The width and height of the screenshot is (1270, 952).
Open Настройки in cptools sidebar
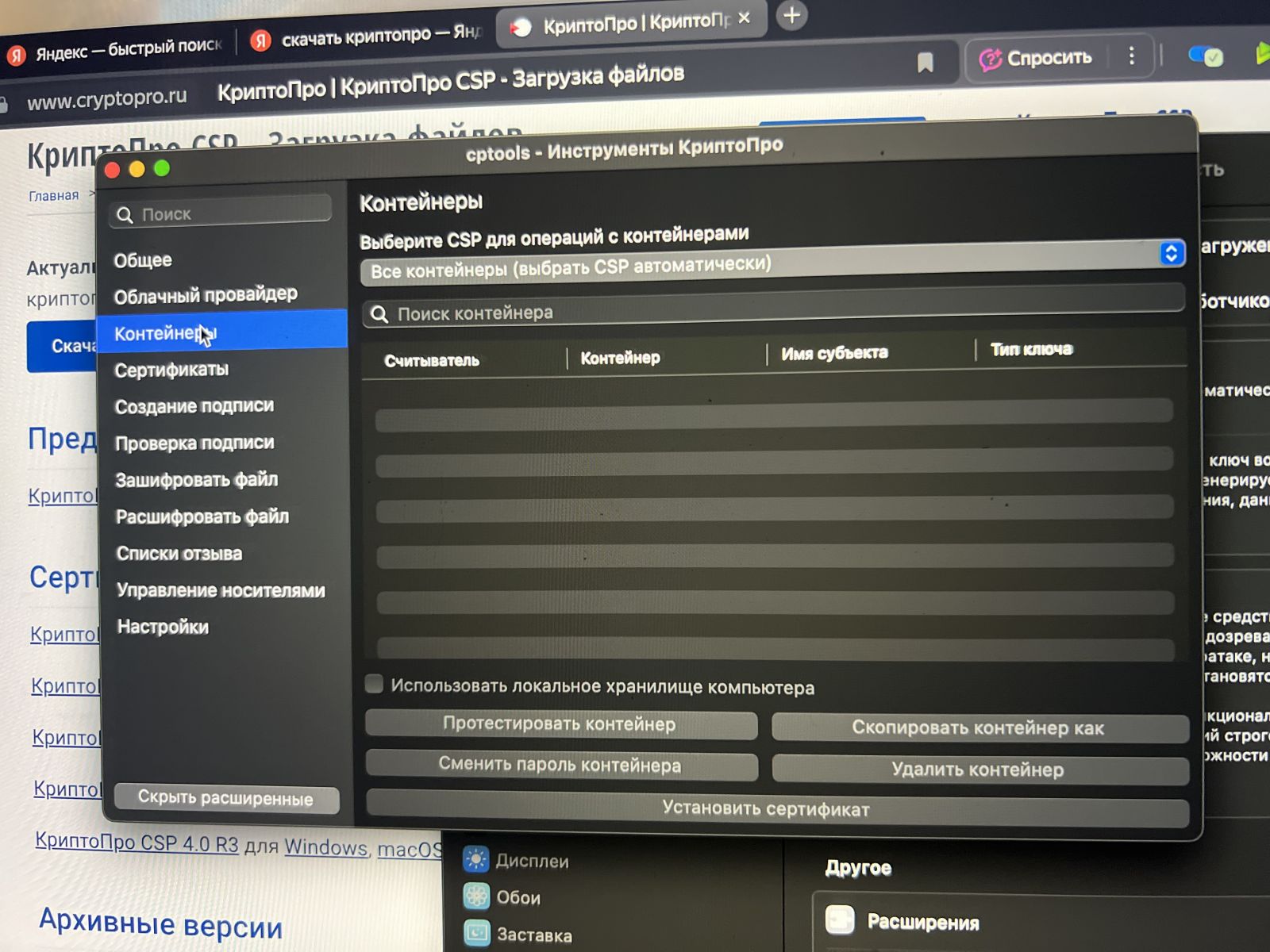[x=163, y=627]
